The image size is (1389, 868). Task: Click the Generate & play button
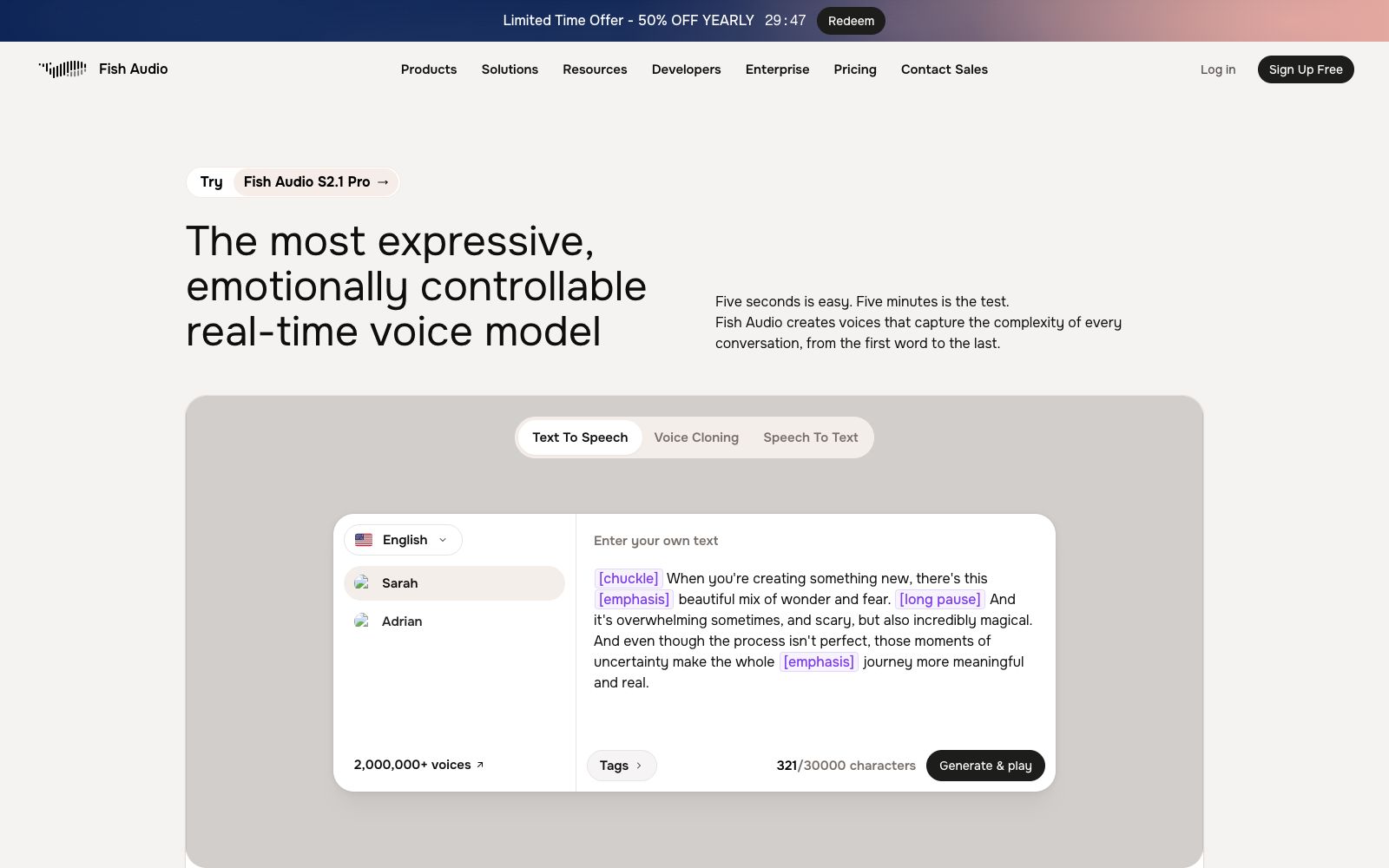985,766
